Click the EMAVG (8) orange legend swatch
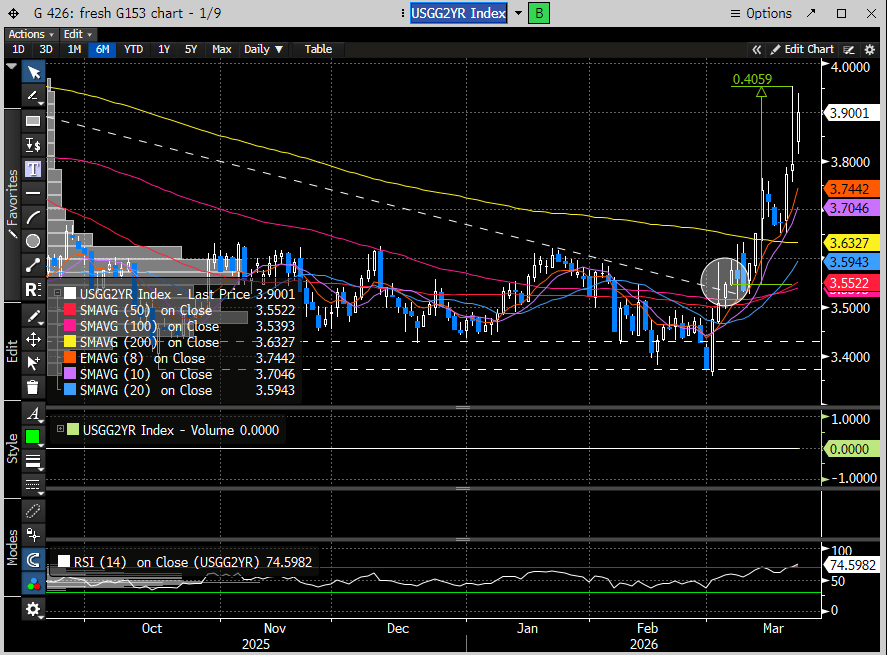This screenshot has width=887, height=655. (x=70, y=357)
